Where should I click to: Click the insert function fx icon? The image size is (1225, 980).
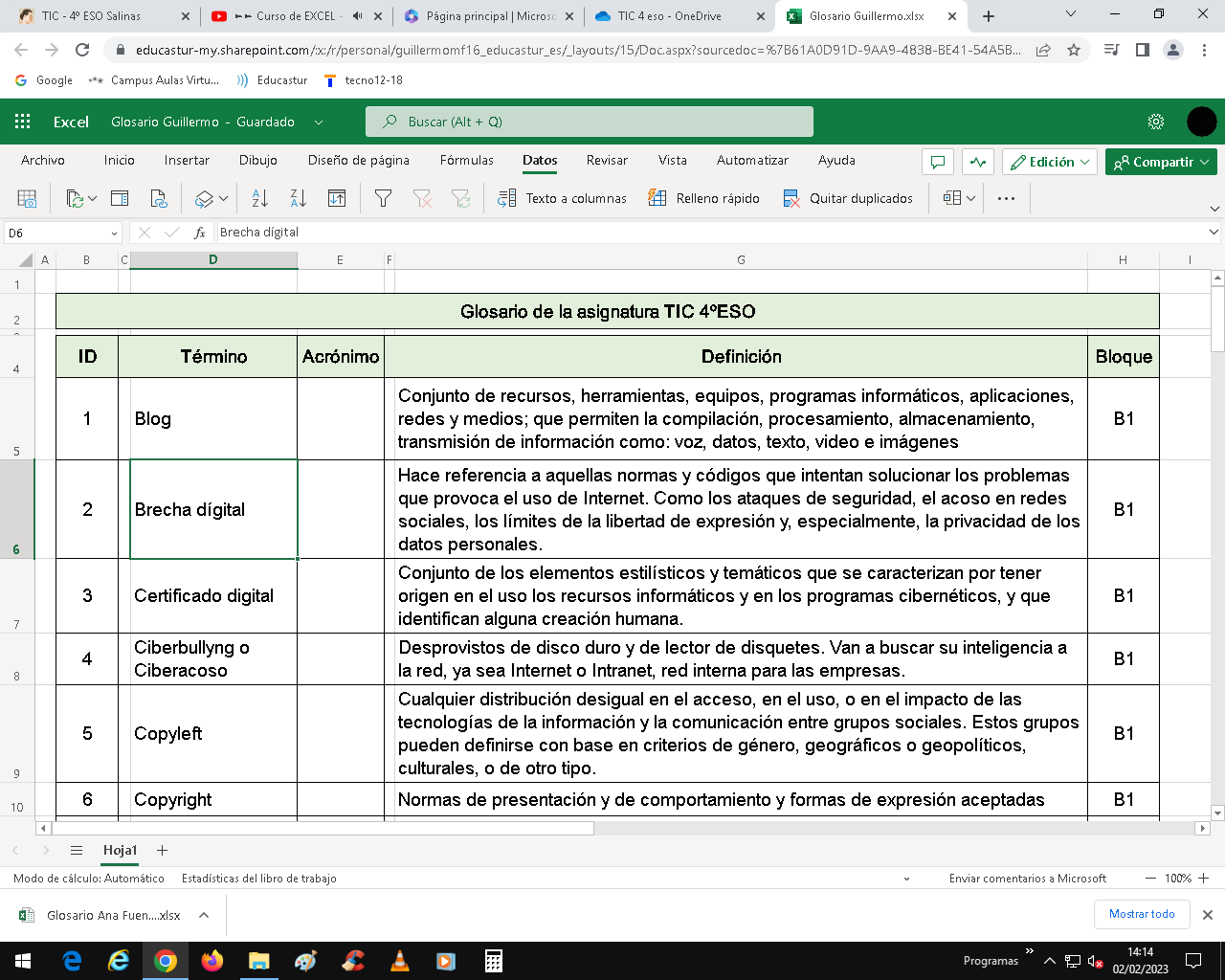click(200, 233)
